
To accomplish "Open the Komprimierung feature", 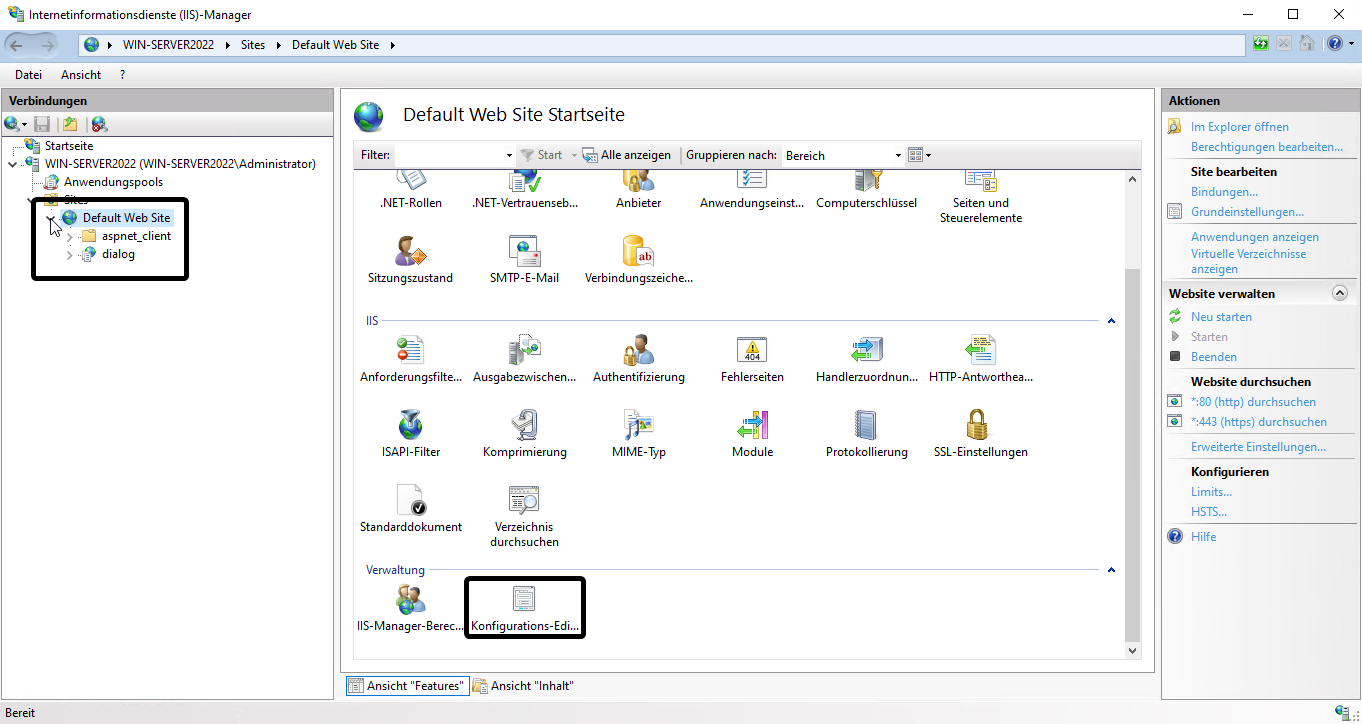I will (525, 434).
